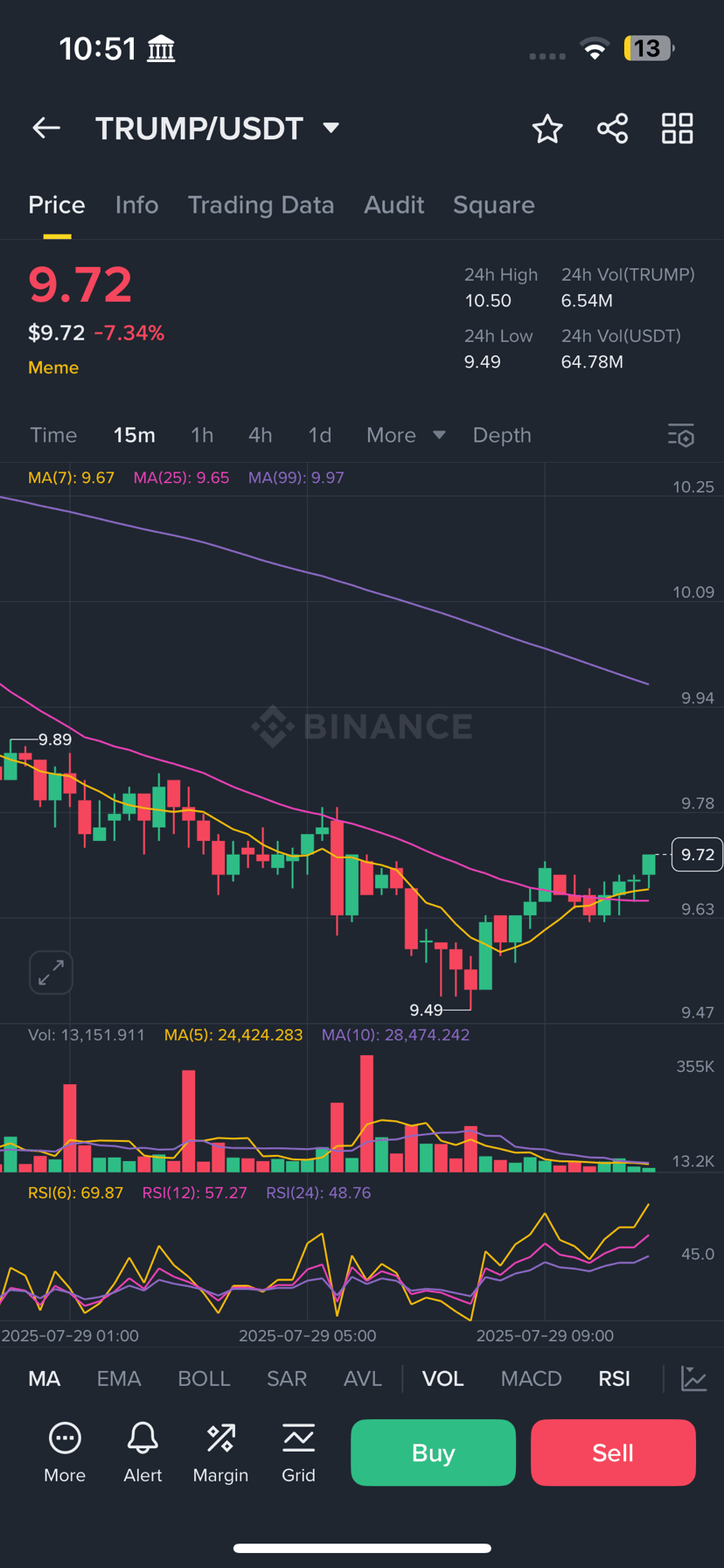
Task: Select the 1h timeframe
Action: click(202, 435)
